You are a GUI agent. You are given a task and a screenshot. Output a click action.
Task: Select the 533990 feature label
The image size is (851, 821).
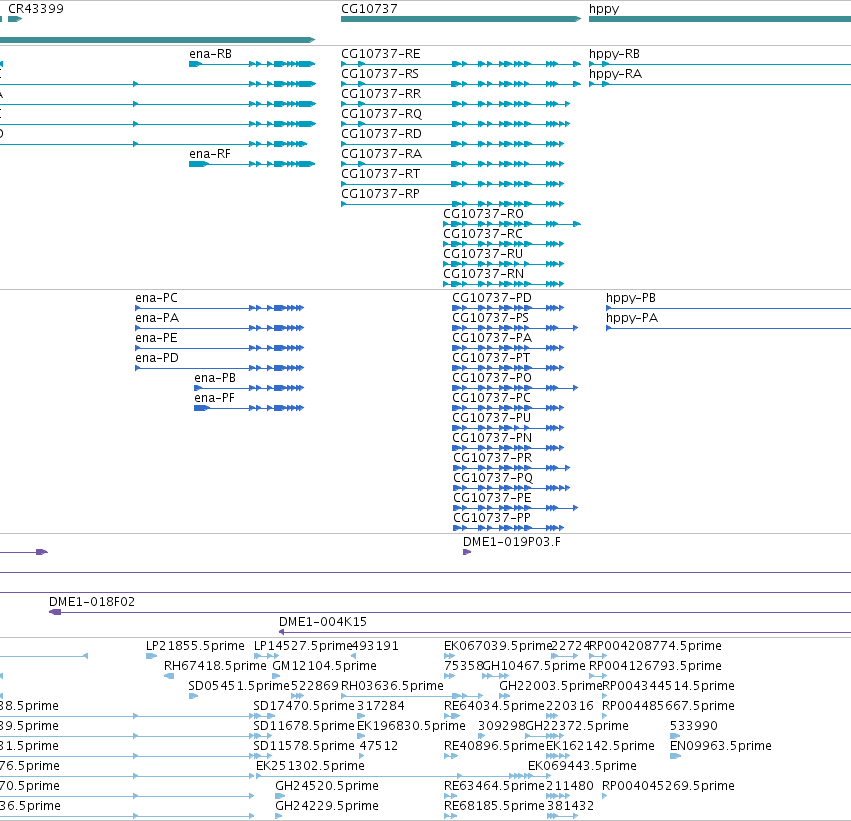(694, 726)
